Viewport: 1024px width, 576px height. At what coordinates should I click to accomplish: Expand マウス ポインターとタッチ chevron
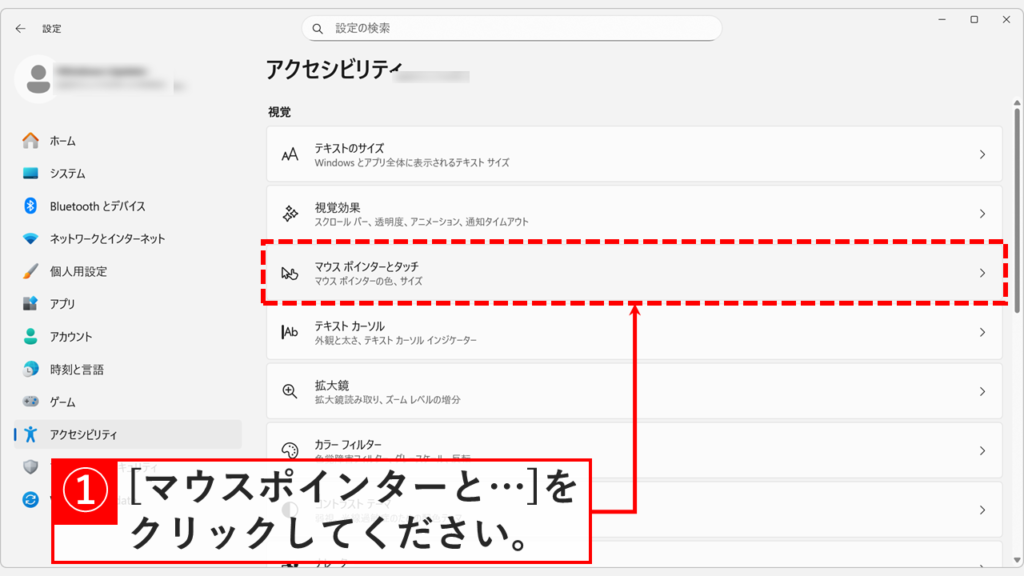[x=982, y=273]
